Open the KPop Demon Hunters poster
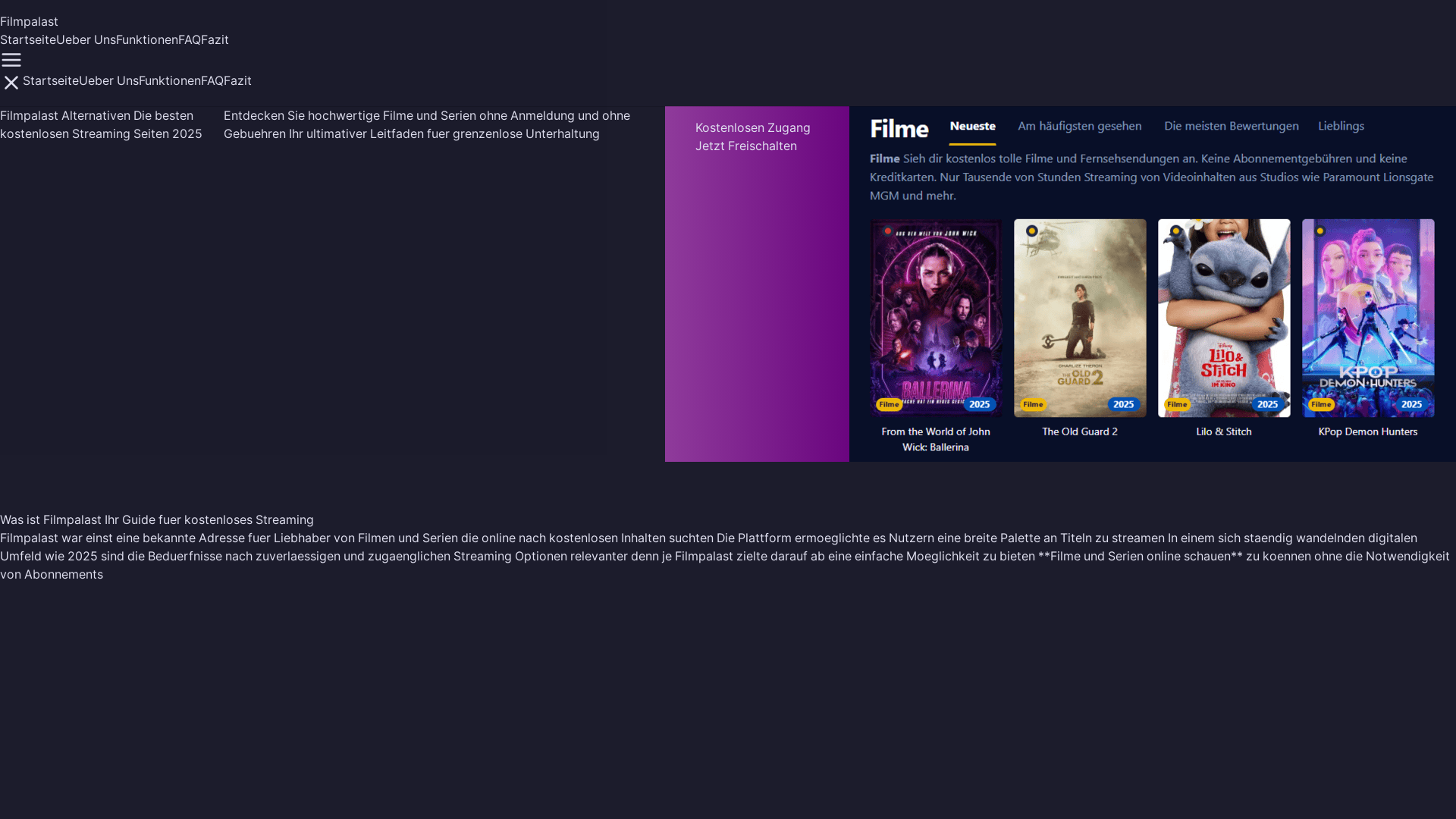This screenshot has height=819, width=1456. pyautogui.click(x=1368, y=318)
